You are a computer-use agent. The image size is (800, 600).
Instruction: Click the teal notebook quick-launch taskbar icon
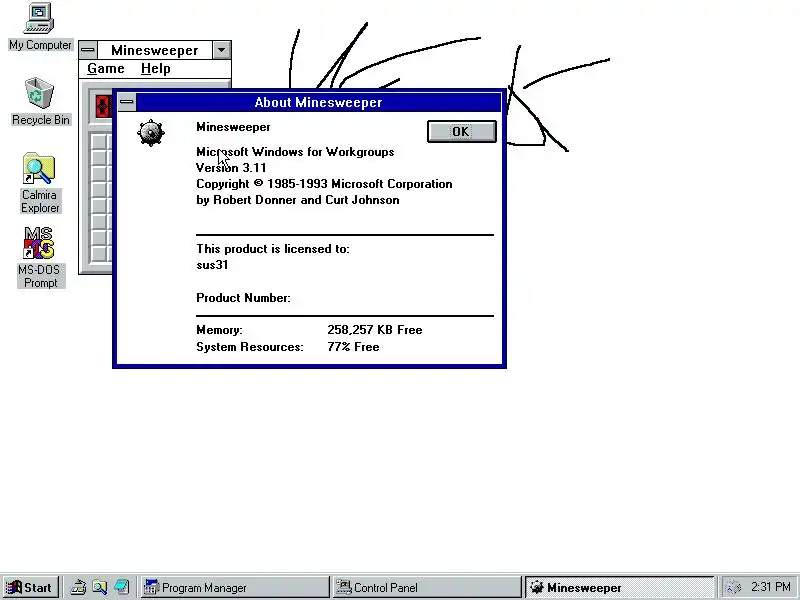coord(121,587)
